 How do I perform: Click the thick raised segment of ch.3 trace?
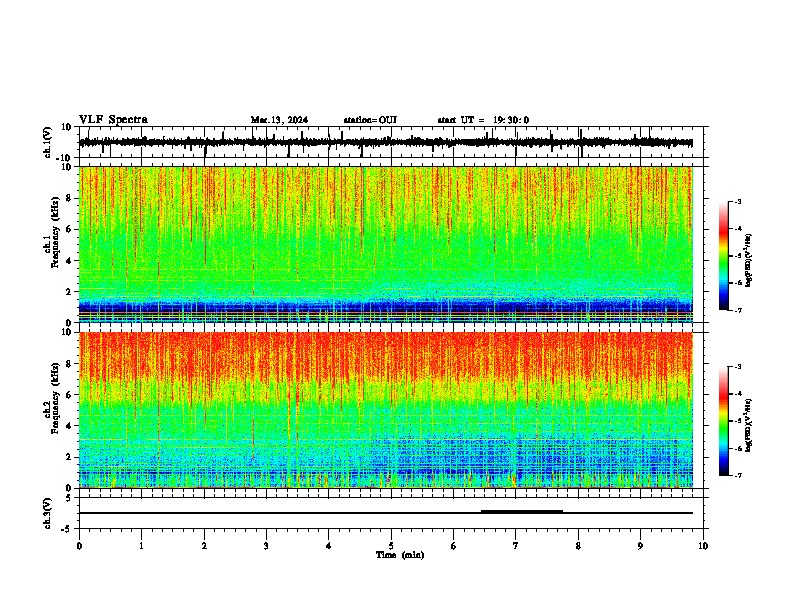click(x=522, y=511)
